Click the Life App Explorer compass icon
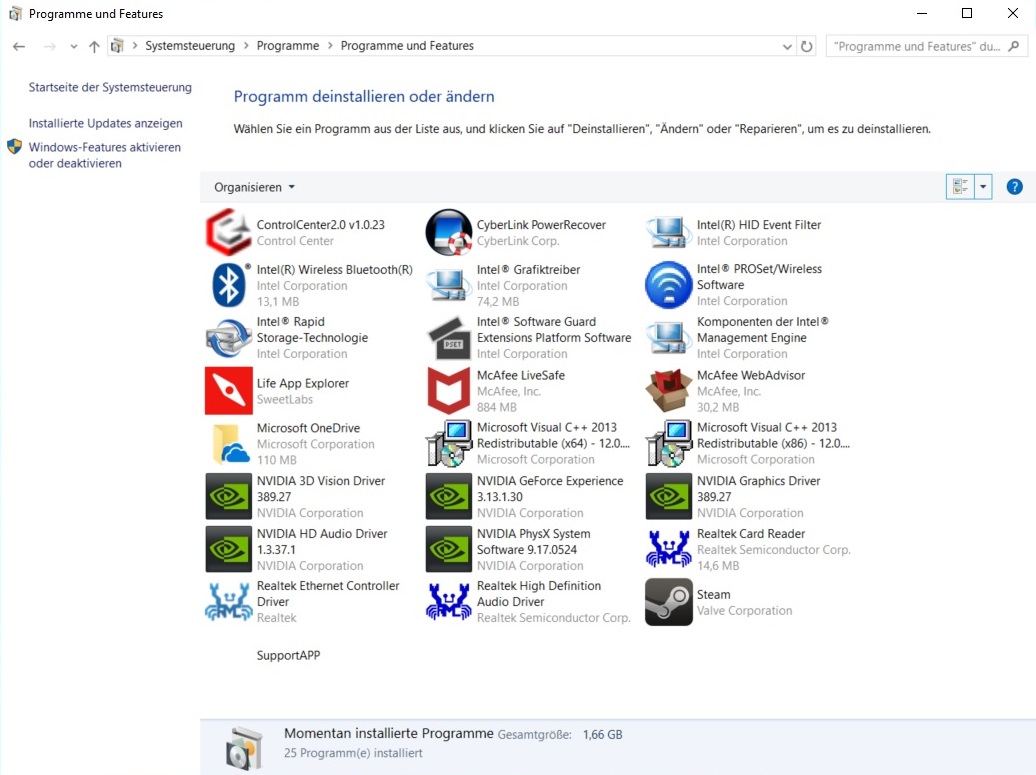Image resolution: width=1036 pixels, height=775 pixels. click(229, 390)
